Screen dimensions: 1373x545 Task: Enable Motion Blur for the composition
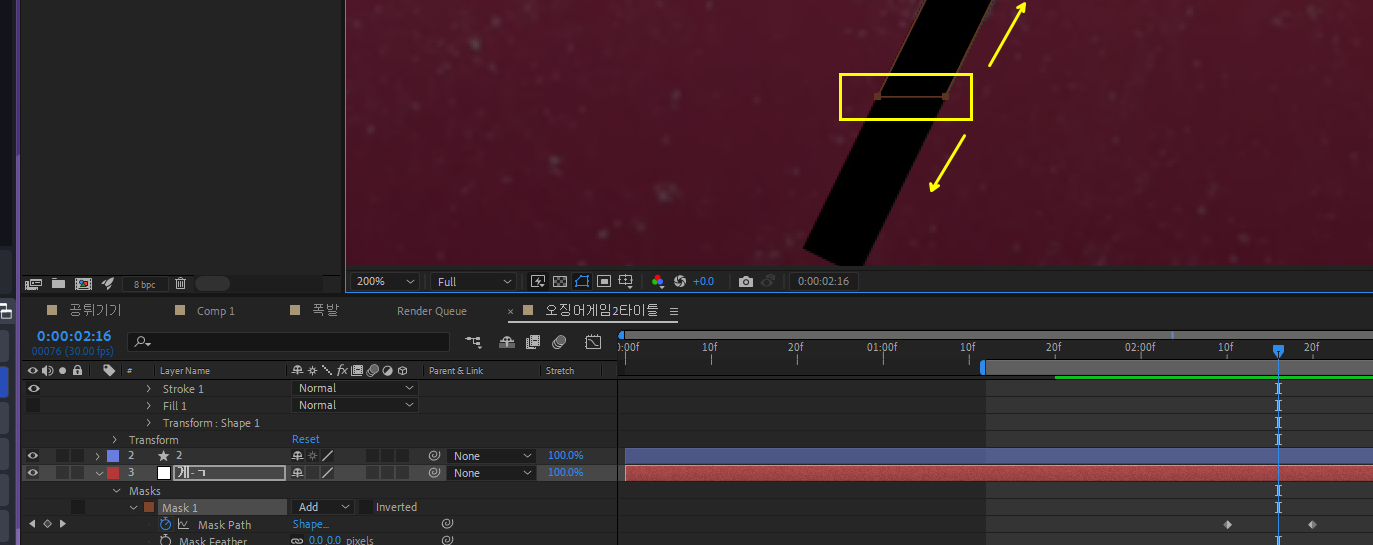pos(559,342)
